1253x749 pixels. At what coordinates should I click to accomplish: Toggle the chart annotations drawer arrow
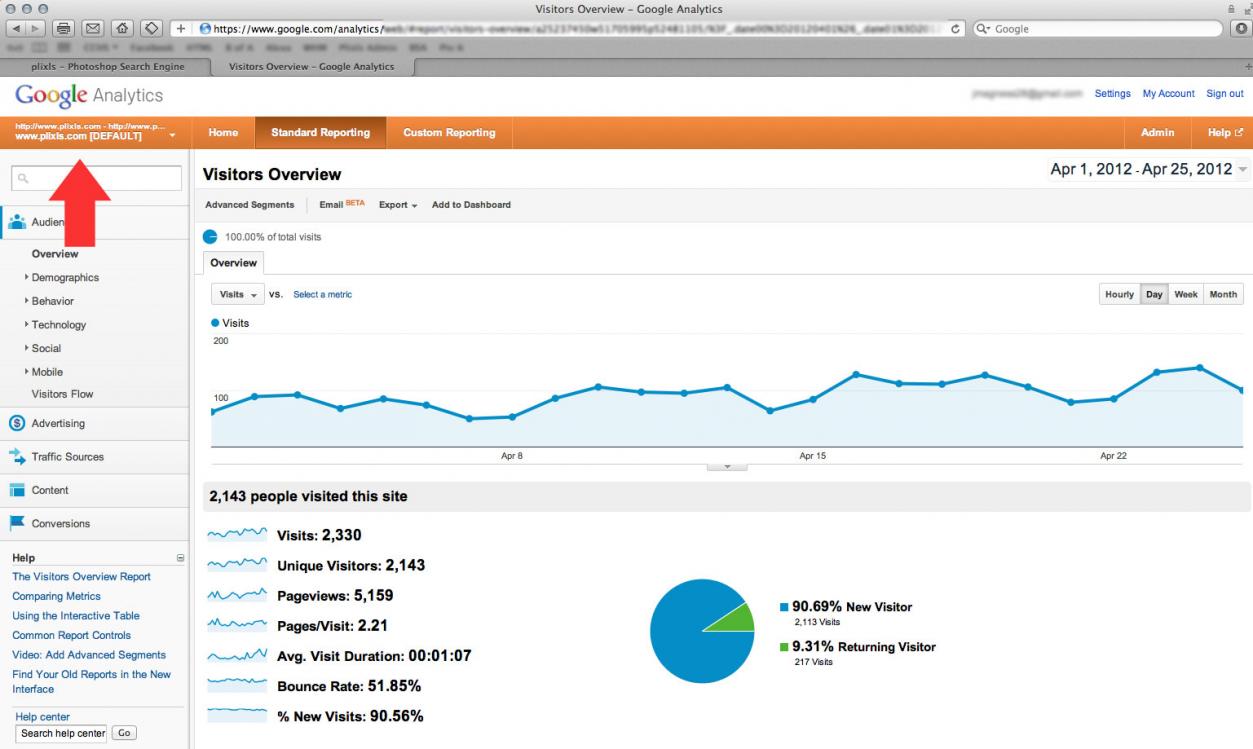point(727,467)
